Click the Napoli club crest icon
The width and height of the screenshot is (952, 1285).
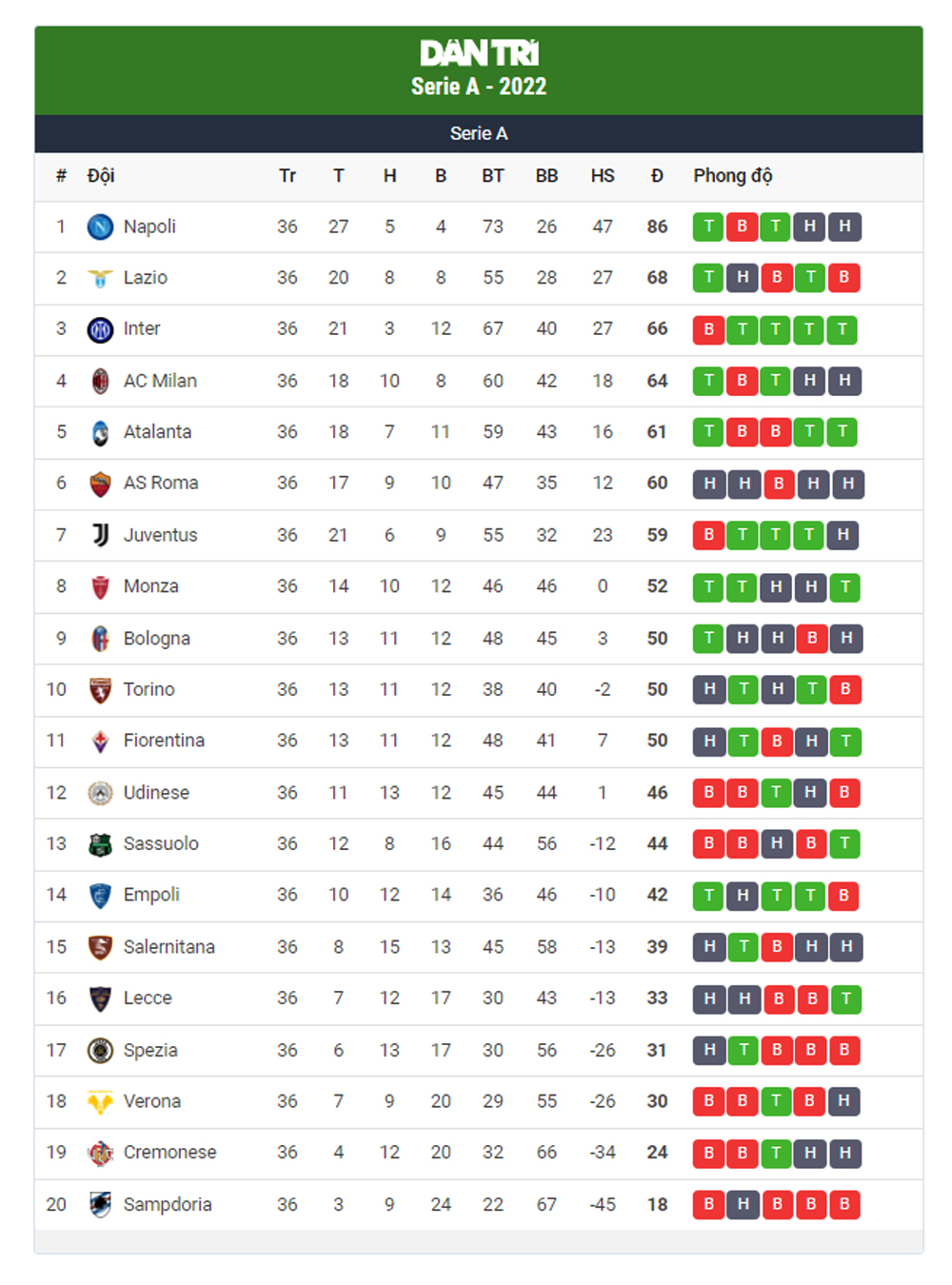pos(100,227)
